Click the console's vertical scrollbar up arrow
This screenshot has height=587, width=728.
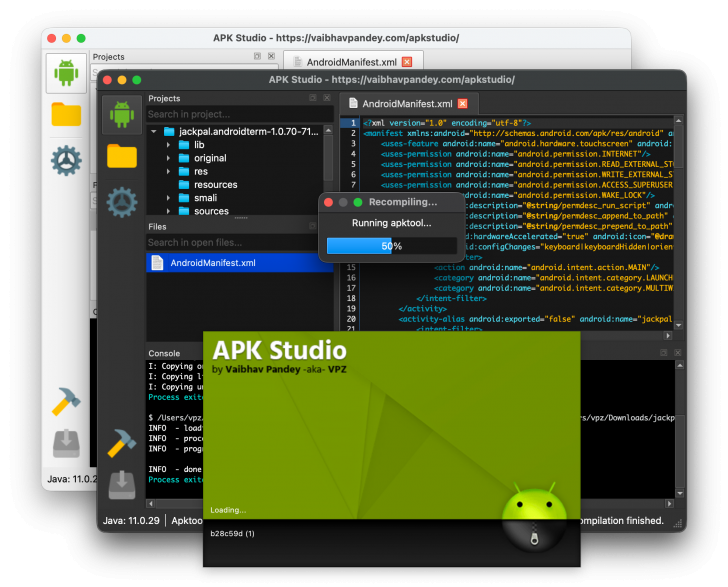[680, 365]
